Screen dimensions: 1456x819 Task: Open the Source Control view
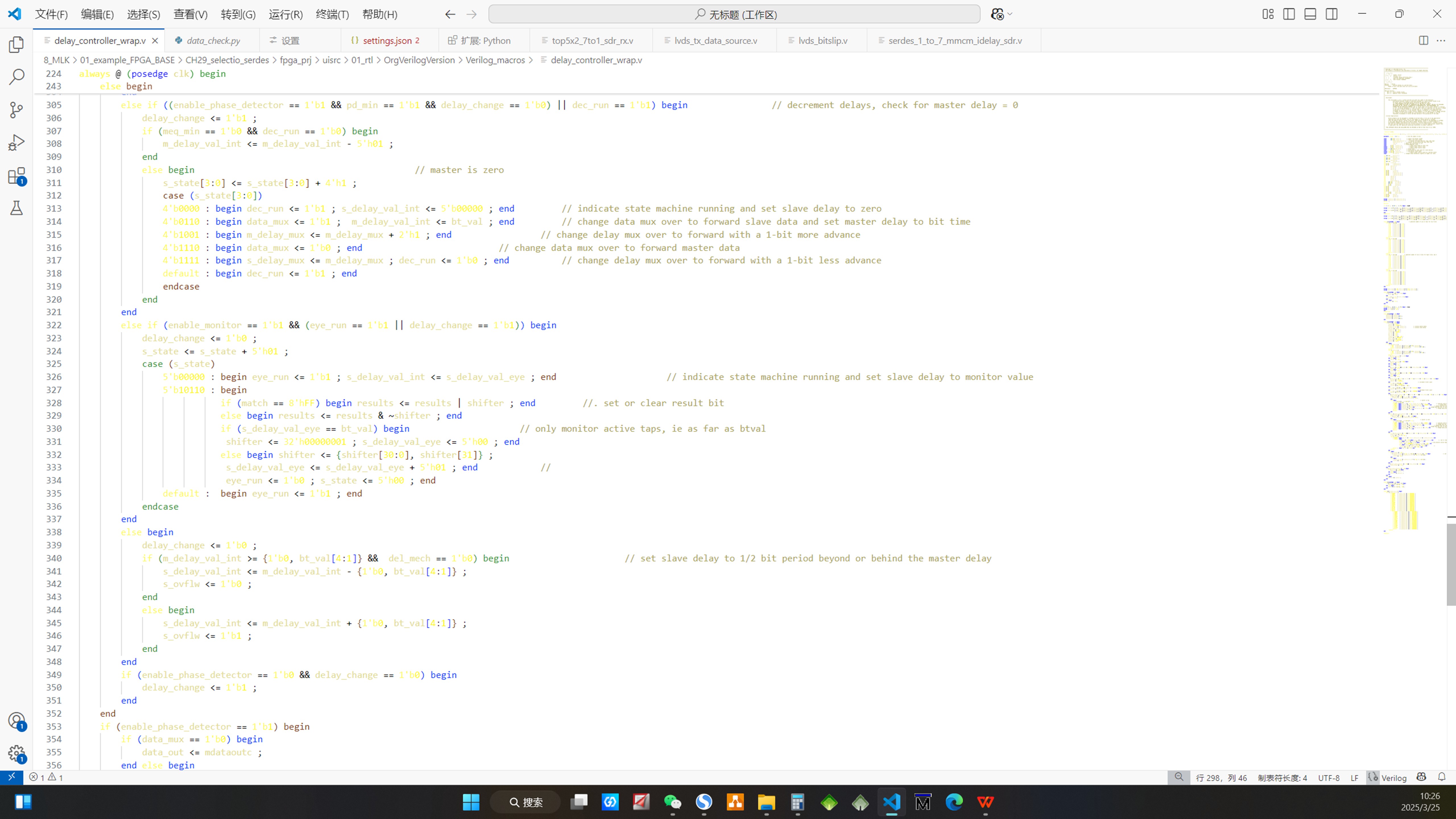(16, 110)
